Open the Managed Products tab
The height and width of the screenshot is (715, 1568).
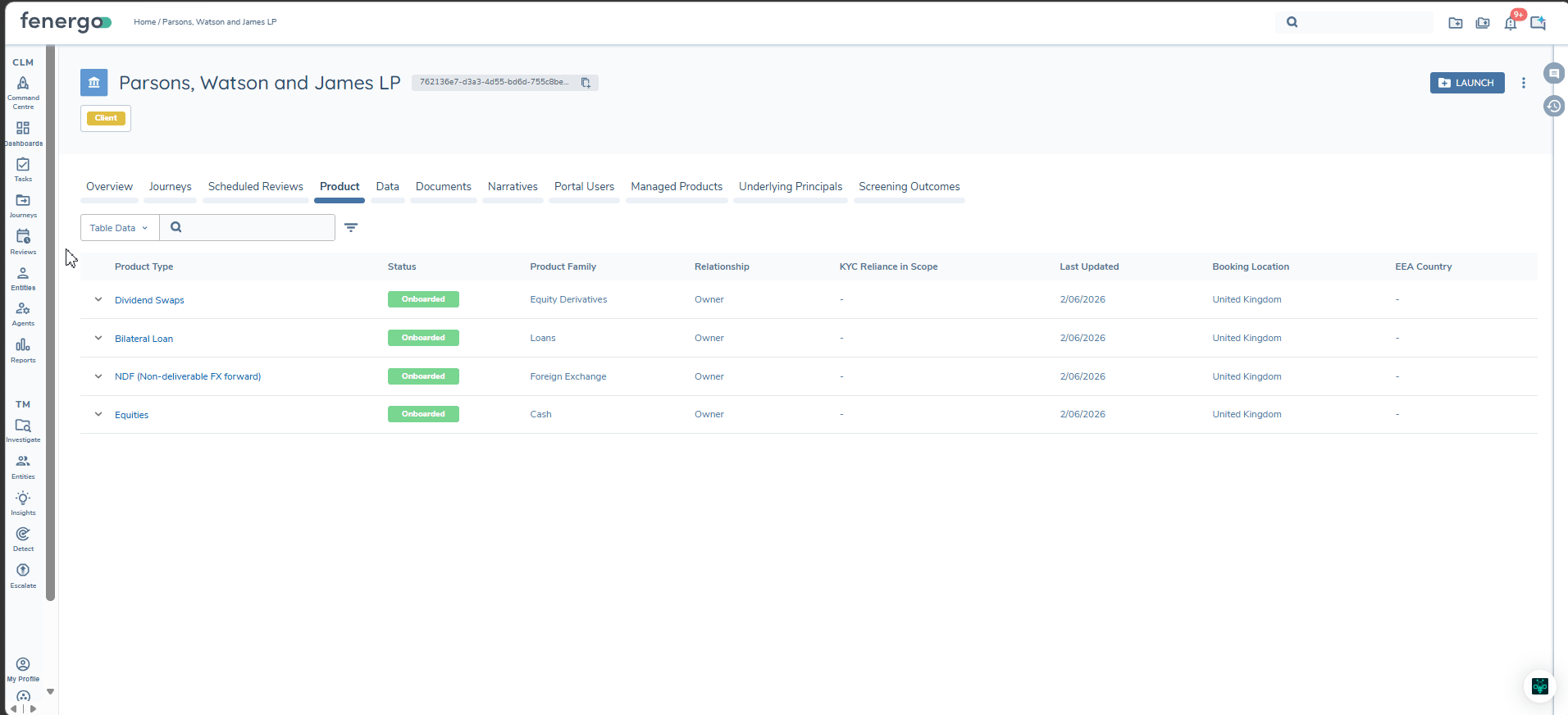[677, 187]
